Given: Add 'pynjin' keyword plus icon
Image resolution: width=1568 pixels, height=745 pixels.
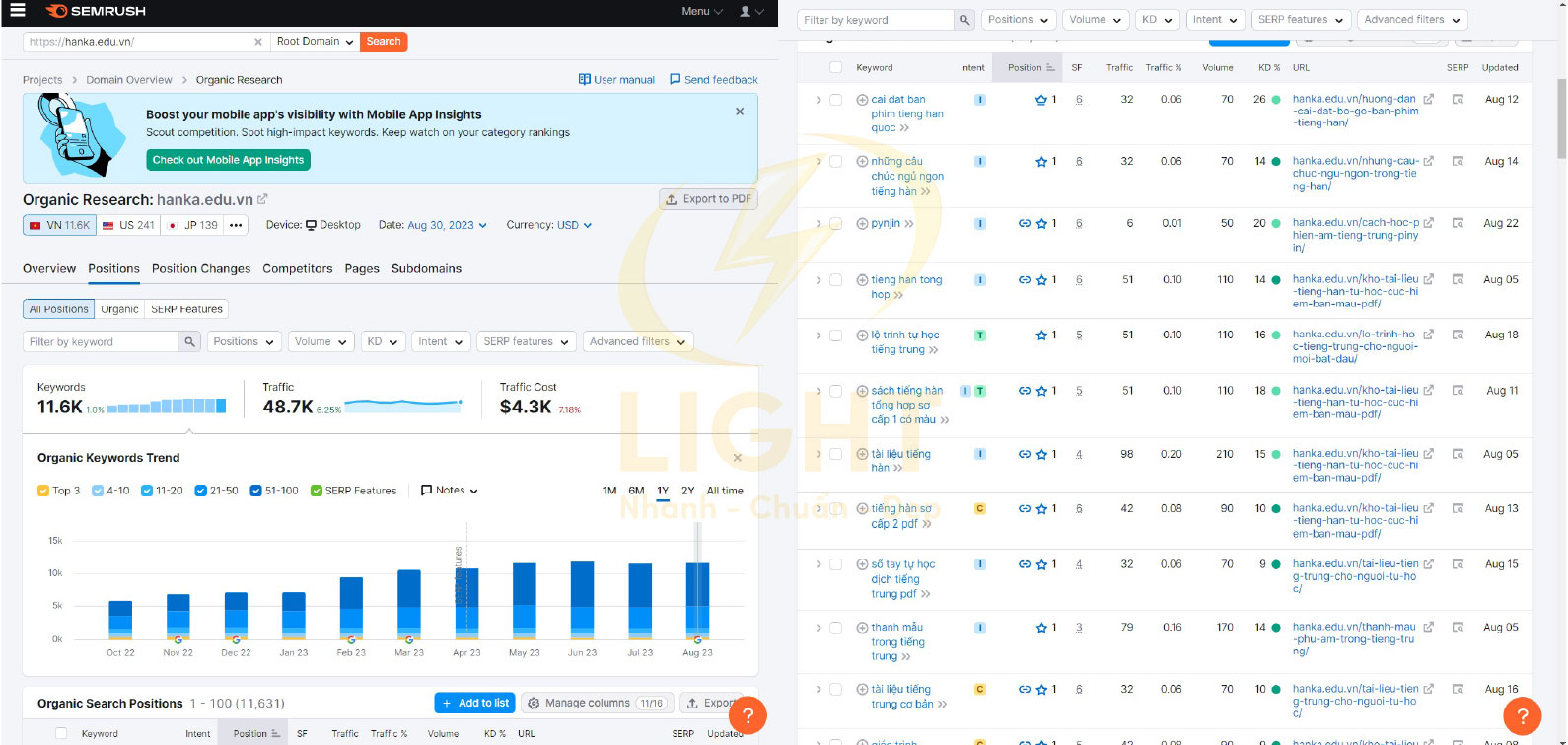Looking at the screenshot, I should (862, 224).
